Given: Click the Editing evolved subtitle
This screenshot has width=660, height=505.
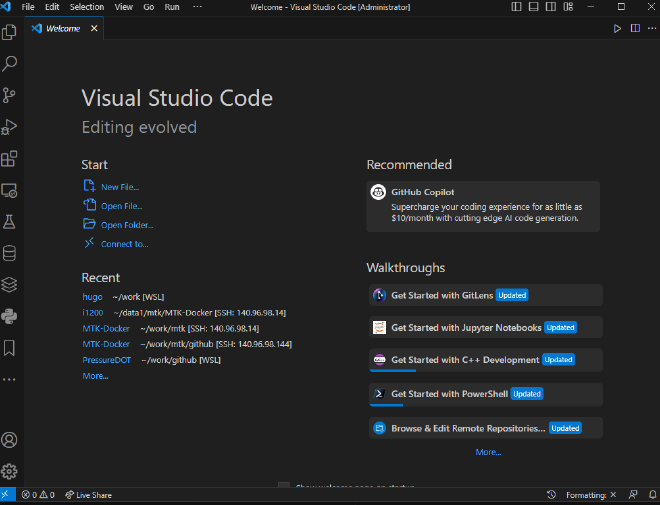Looking at the screenshot, I should pyautogui.click(x=139, y=127).
